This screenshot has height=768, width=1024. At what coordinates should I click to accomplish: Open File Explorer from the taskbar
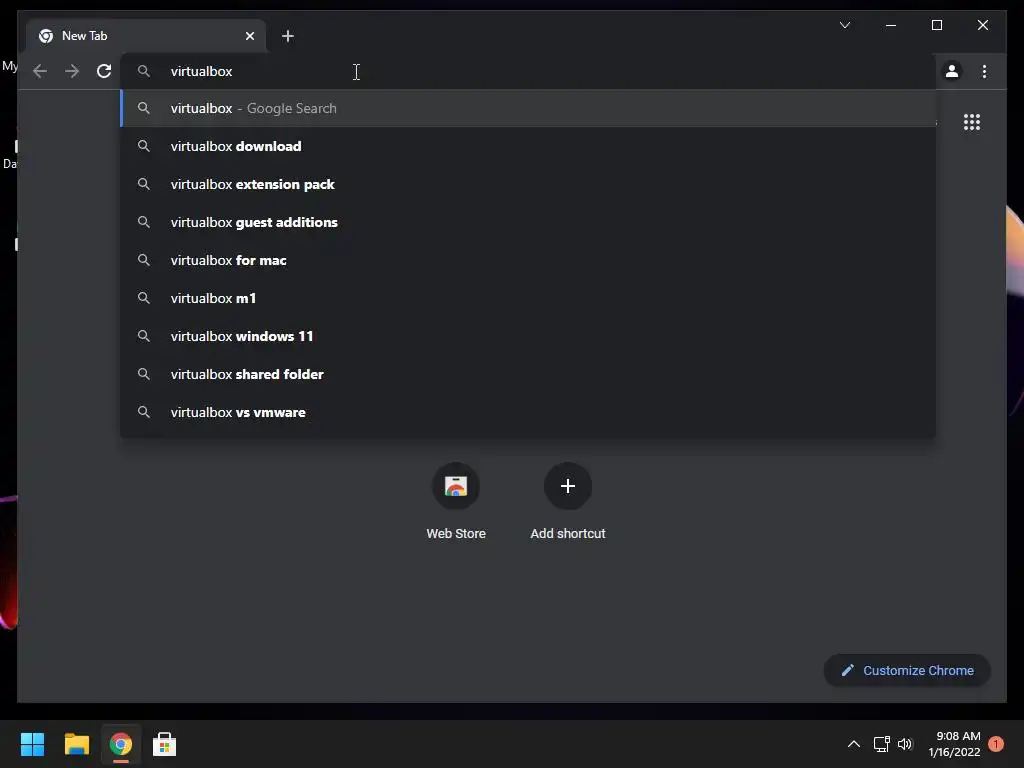[x=76, y=744]
